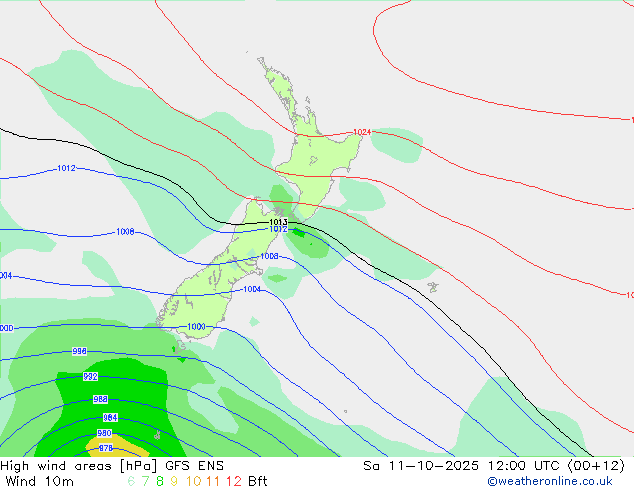This screenshot has width=634, height=490.
Task: Click the Bft unit label
Action: pos(258,481)
